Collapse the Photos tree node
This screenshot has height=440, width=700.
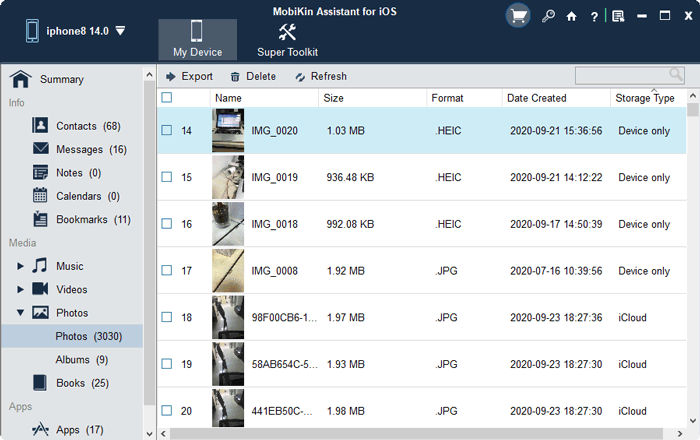[x=21, y=313]
